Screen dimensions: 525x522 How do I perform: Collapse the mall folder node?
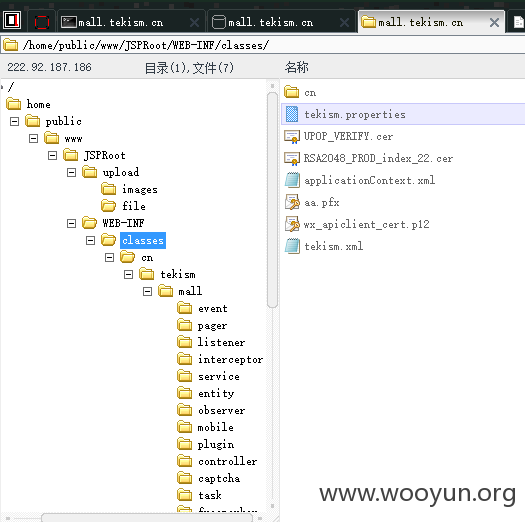pos(147,291)
